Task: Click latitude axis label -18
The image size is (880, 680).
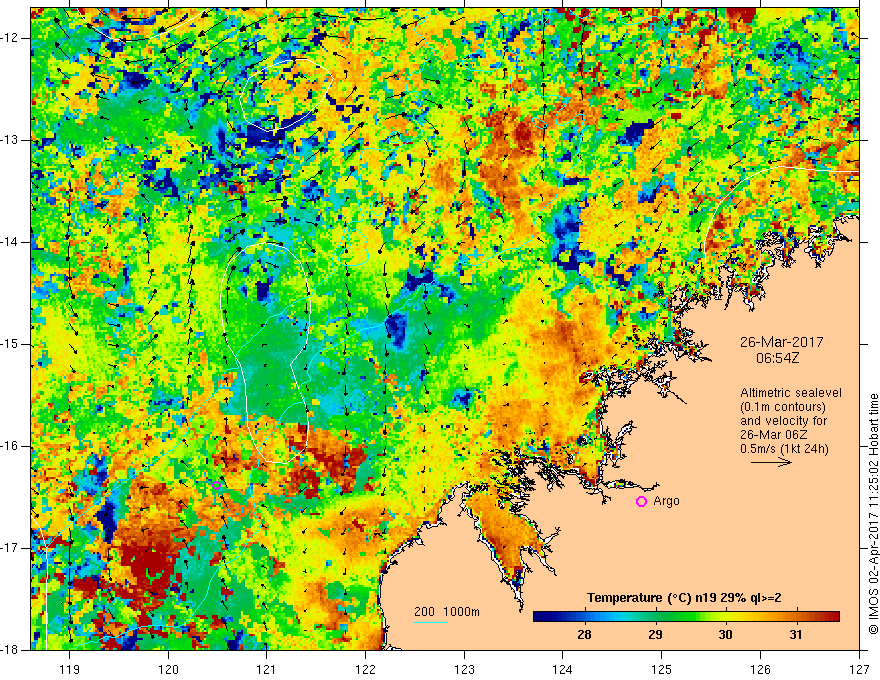Action: pyautogui.click(x=11, y=650)
